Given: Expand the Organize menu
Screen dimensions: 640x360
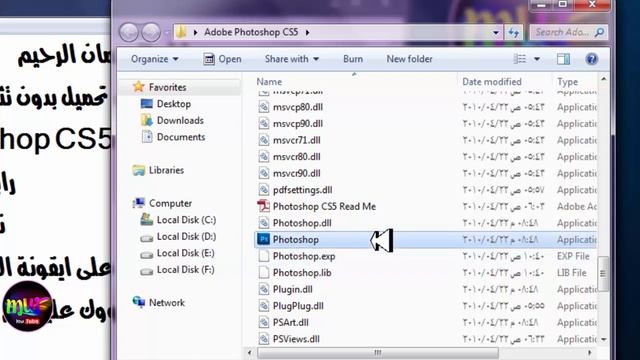Looking at the screenshot, I should pos(155,59).
